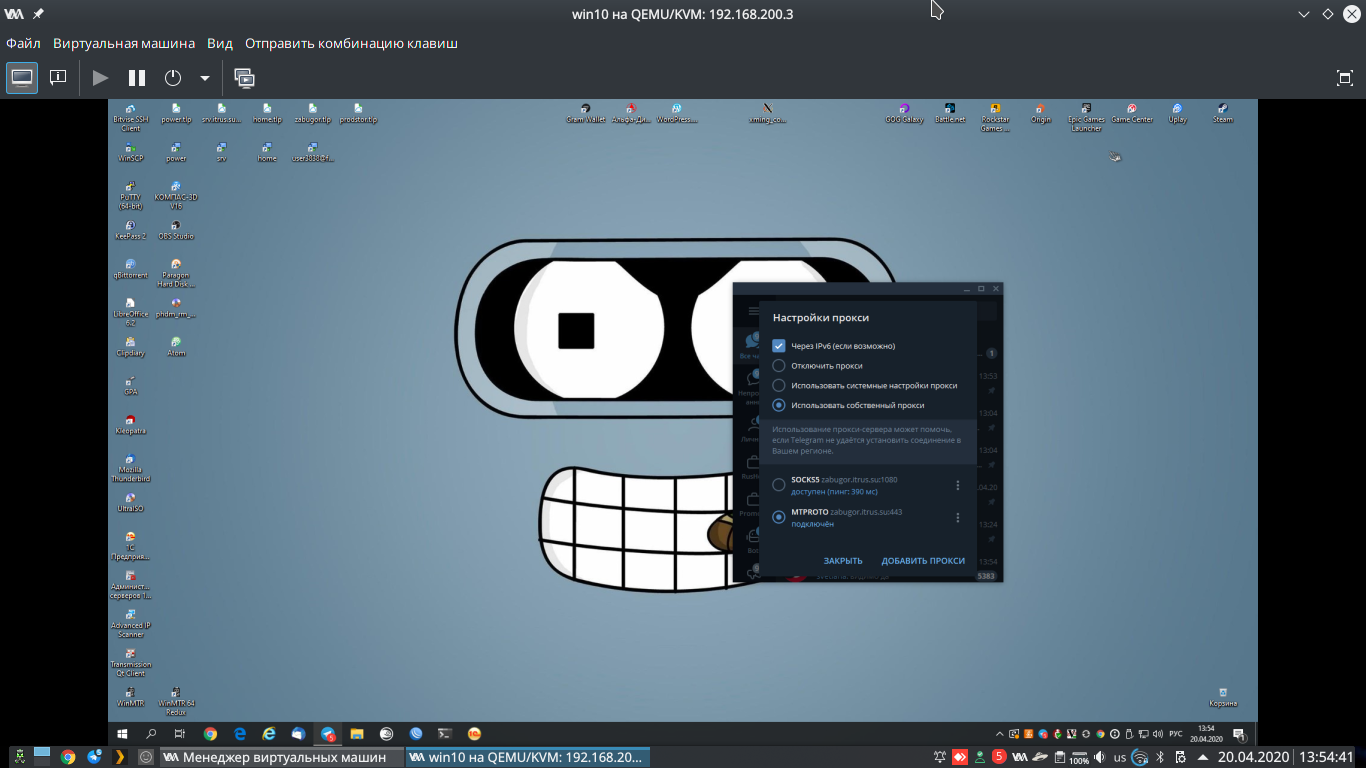Open Rockstar Games launcher shortcut

tap(994, 117)
